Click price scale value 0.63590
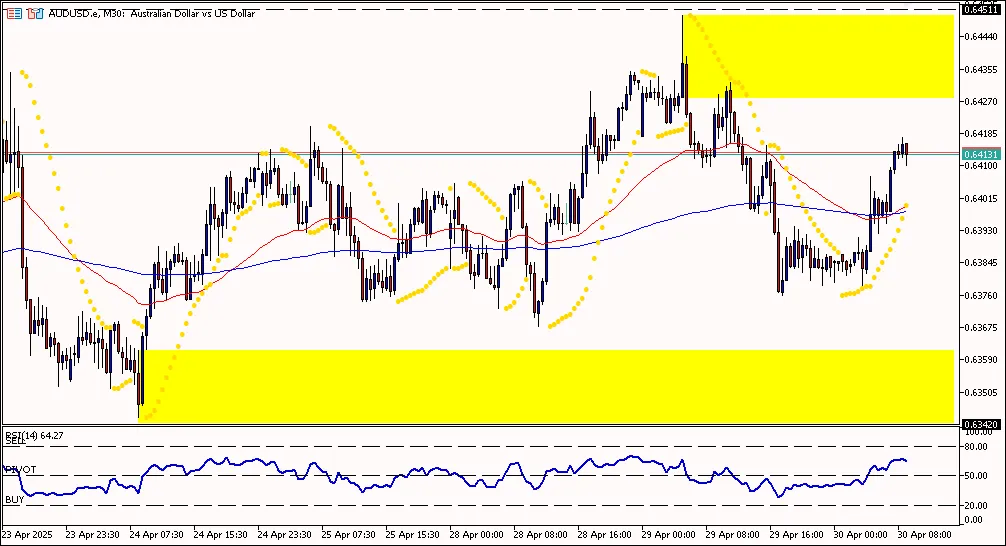The height and width of the screenshot is (546, 1006). click(981, 359)
